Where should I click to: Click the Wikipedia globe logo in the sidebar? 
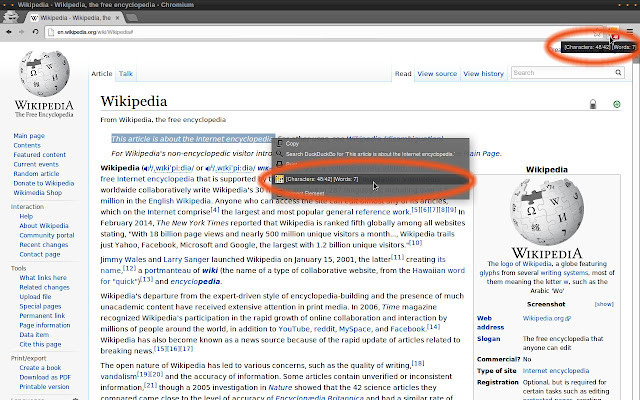pyautogui.click(x=44, y=74)
